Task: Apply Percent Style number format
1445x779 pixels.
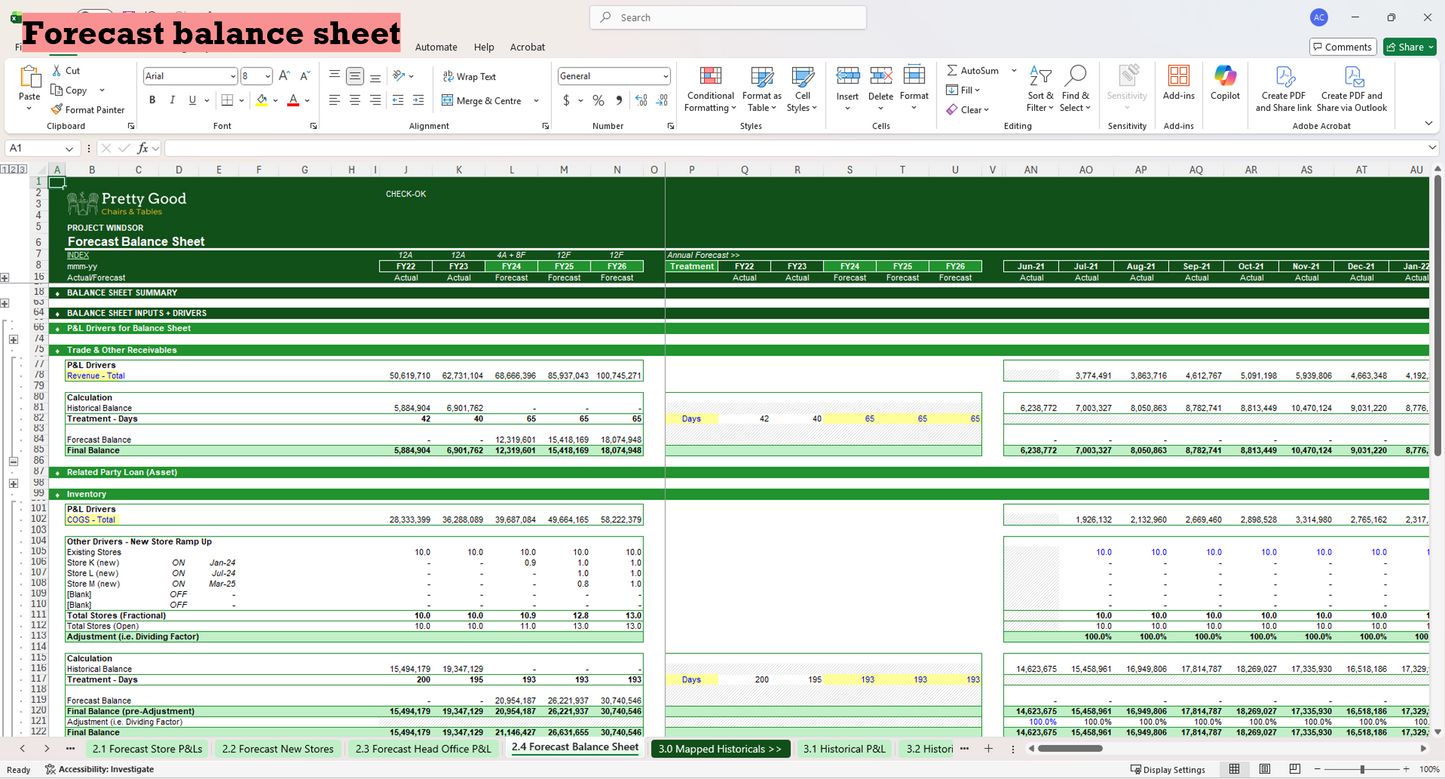Action: click(x=597, y=100)
